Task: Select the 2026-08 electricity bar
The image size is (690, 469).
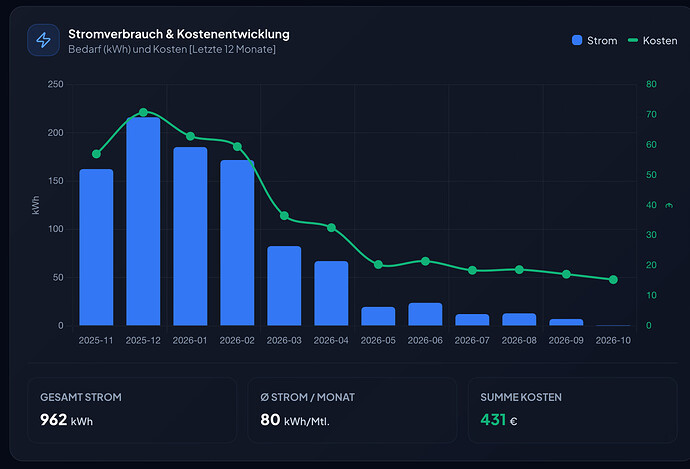Action: 519,319
